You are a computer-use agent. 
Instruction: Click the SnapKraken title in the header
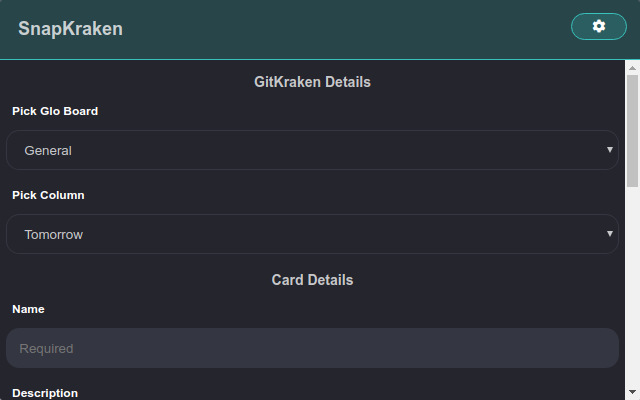click(70, 29)
